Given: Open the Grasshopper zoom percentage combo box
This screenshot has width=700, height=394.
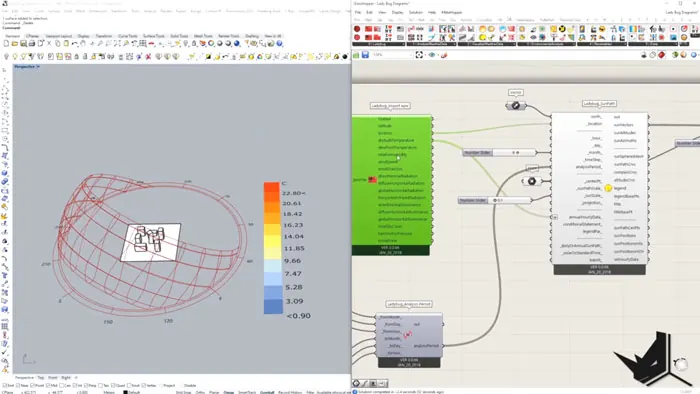Looking at the screenshot, I should click(393, 55).
